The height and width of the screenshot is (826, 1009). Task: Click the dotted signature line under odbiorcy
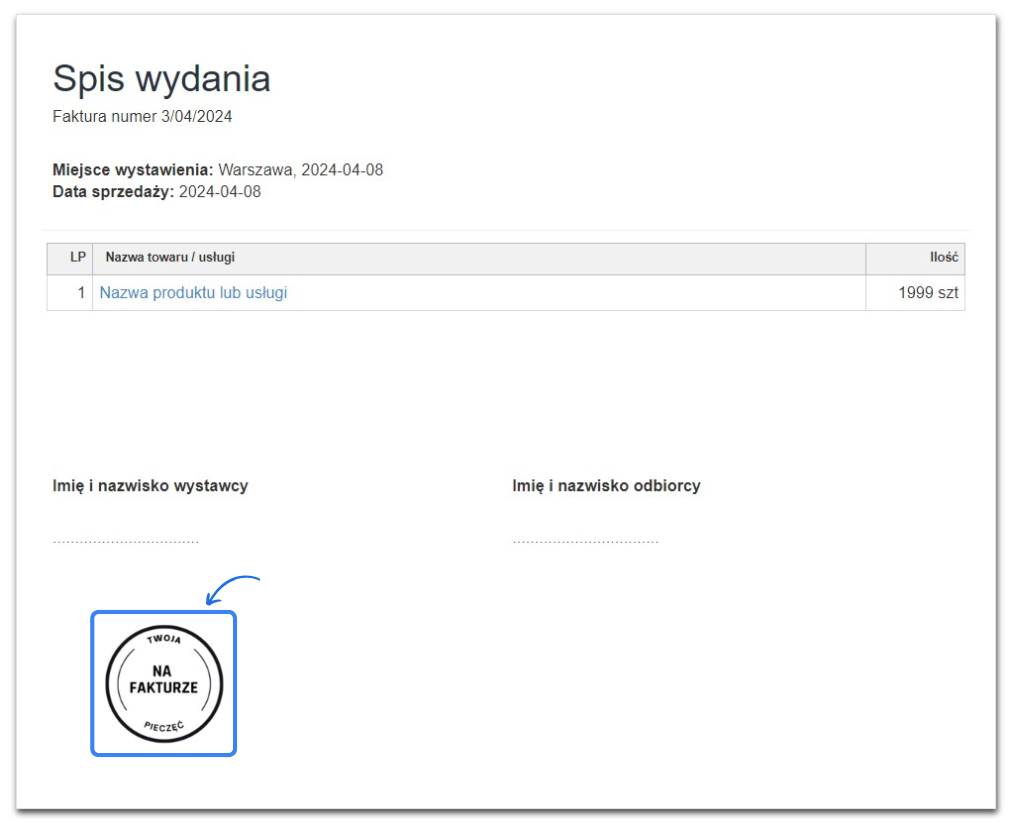586,542
